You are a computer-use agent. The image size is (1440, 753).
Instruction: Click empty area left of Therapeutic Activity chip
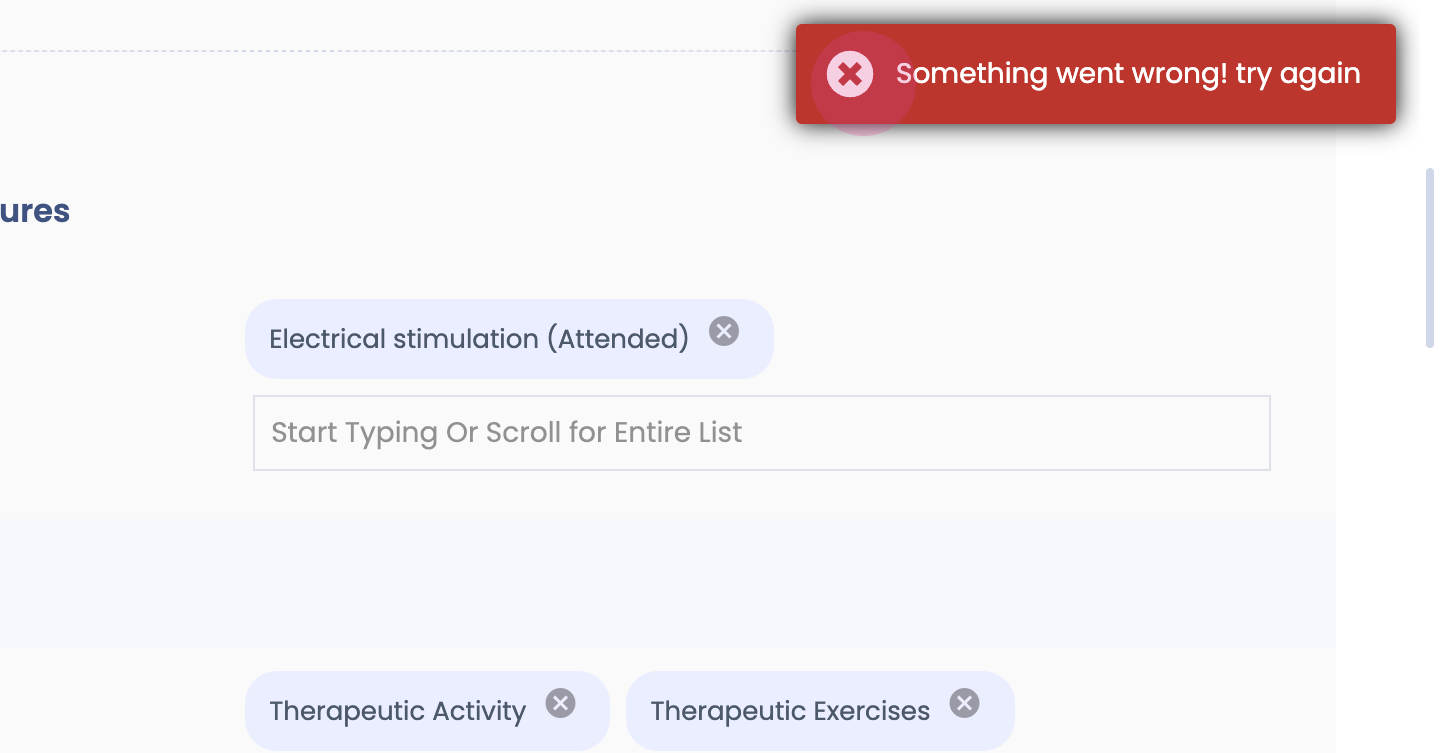[x=120, y=711]
